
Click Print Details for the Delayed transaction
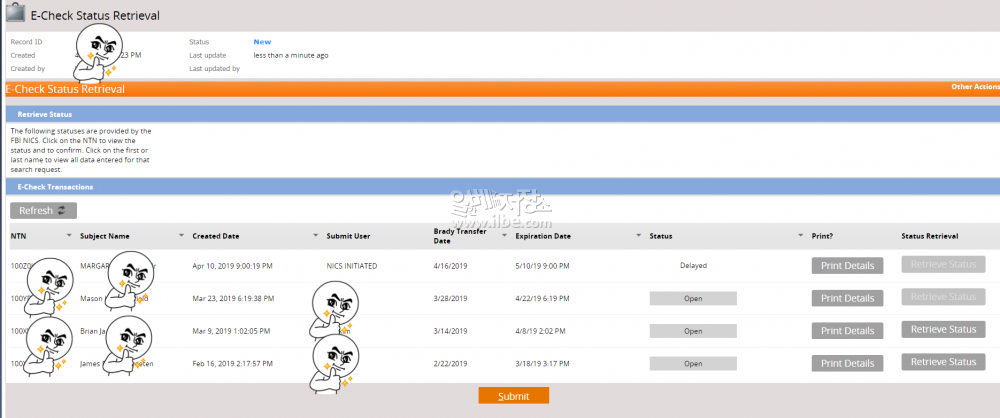pyautogui.click(x=846, y=266)
